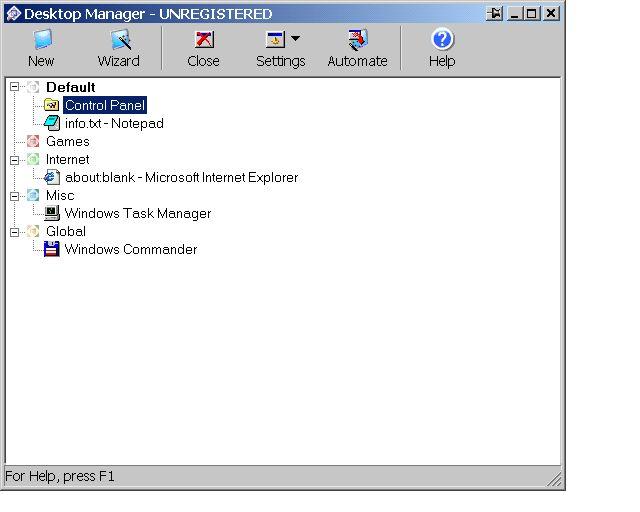Open the Settings dropdown arrow
640x512 pixels.
(x=296, y=38)
